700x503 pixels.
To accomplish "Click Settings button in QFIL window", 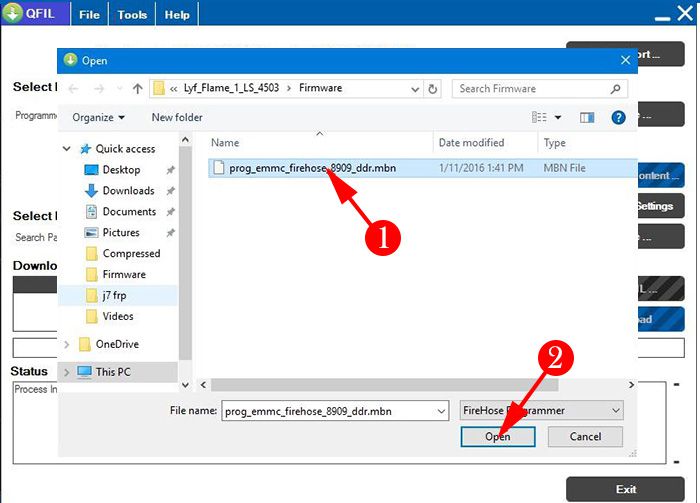I will (x=660, y=206).
